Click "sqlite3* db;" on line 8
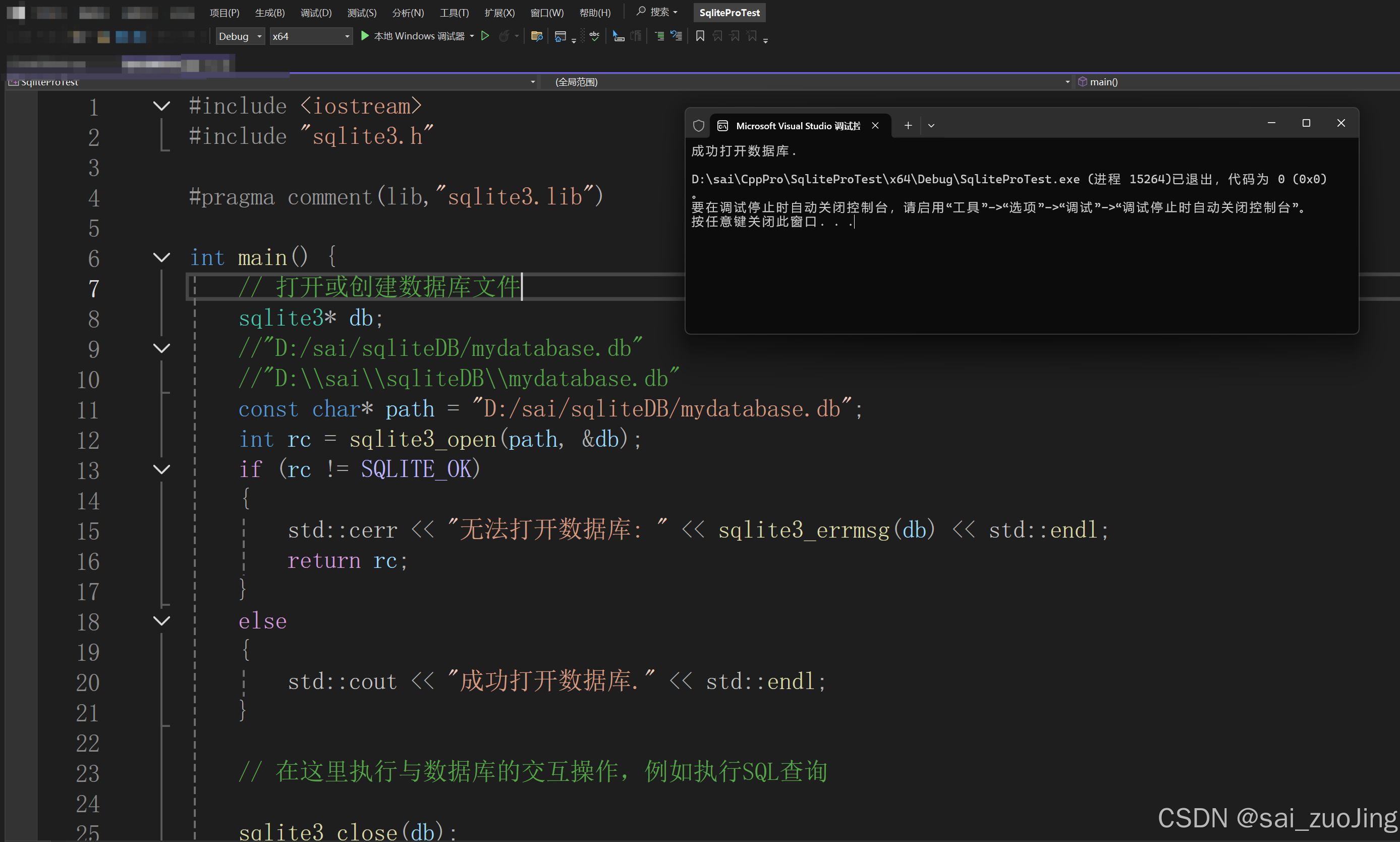Image resolution: width=1400 pixels, height=842 pixels. click(x=311, y=318)
